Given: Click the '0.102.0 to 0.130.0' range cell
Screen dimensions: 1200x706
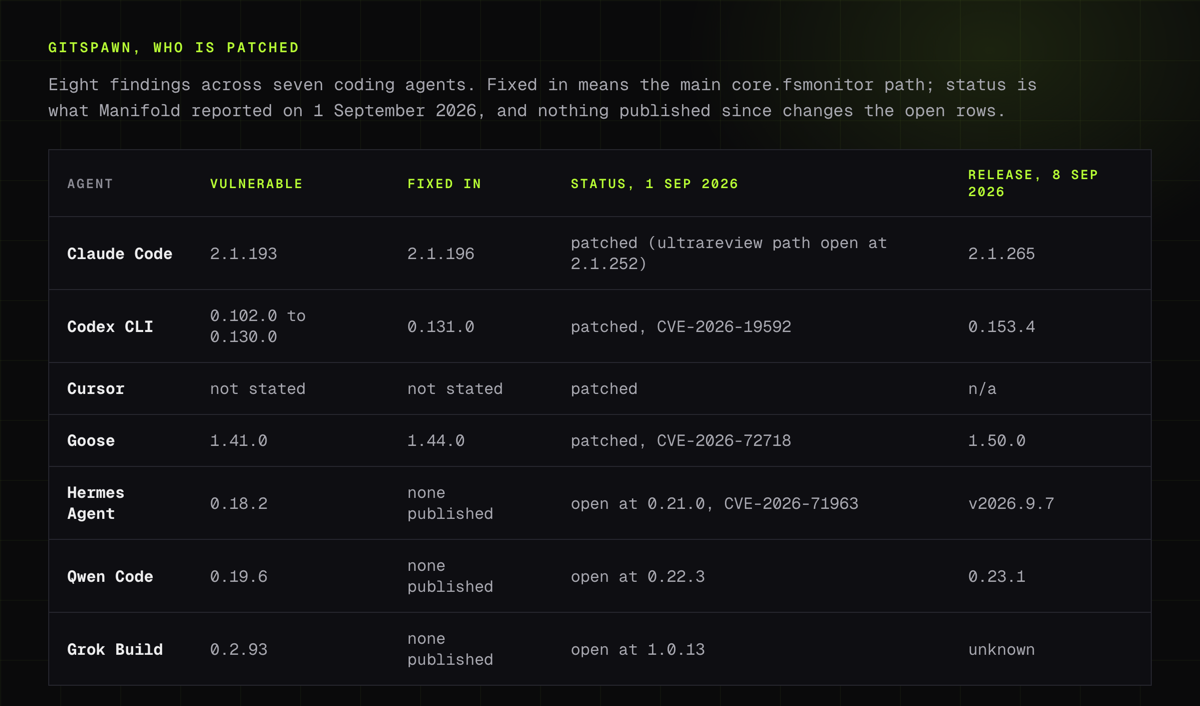Looking at the screenshot, I should click(x=258, y=326).
